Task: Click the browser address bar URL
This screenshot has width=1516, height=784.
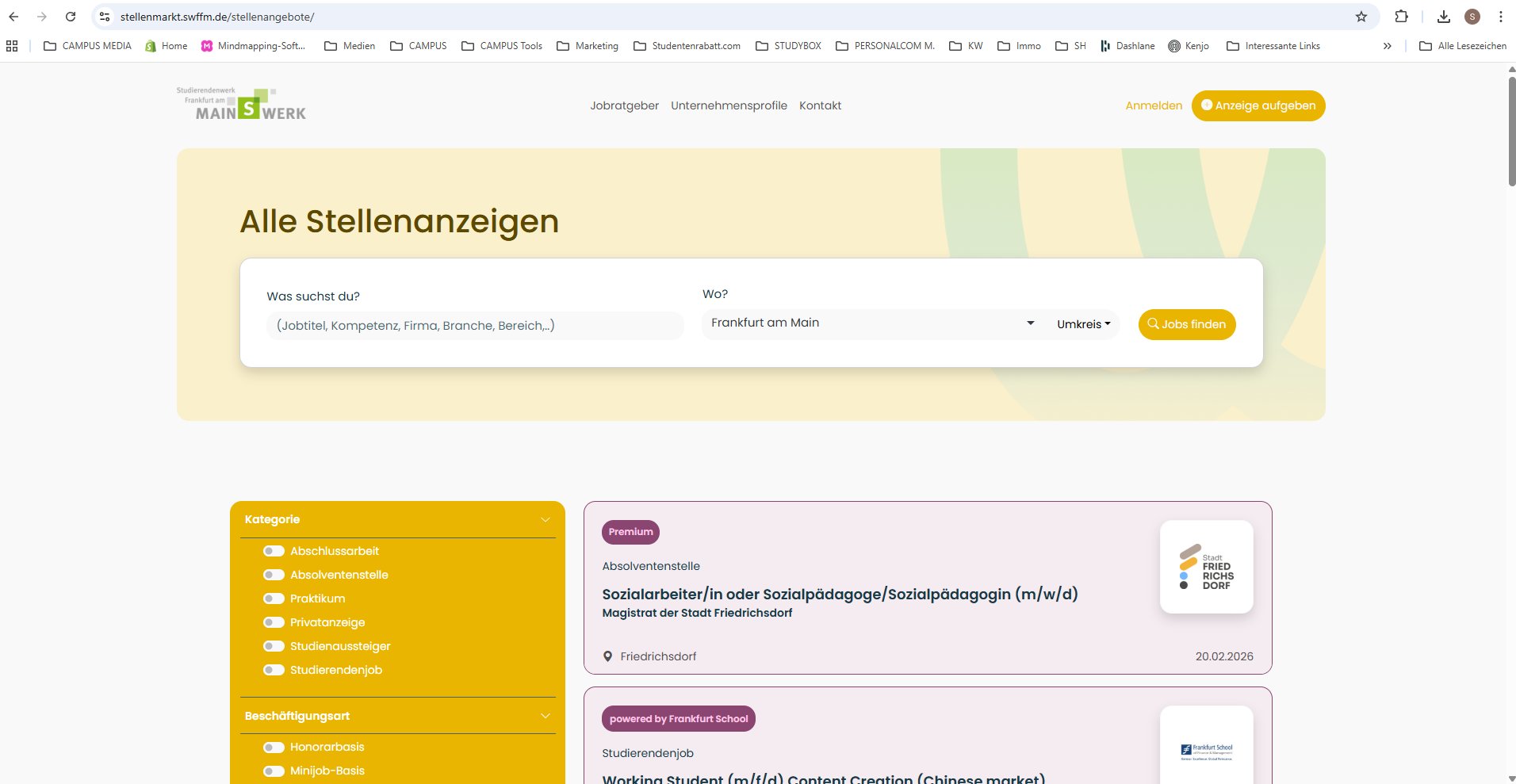Action: 217,17
